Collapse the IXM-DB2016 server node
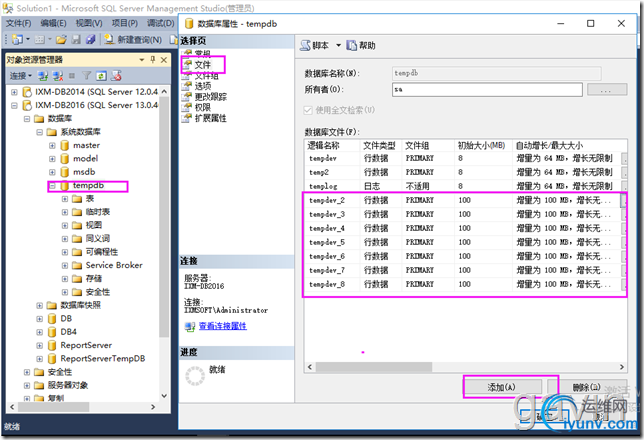644x440 pixels. coord(14,105)
